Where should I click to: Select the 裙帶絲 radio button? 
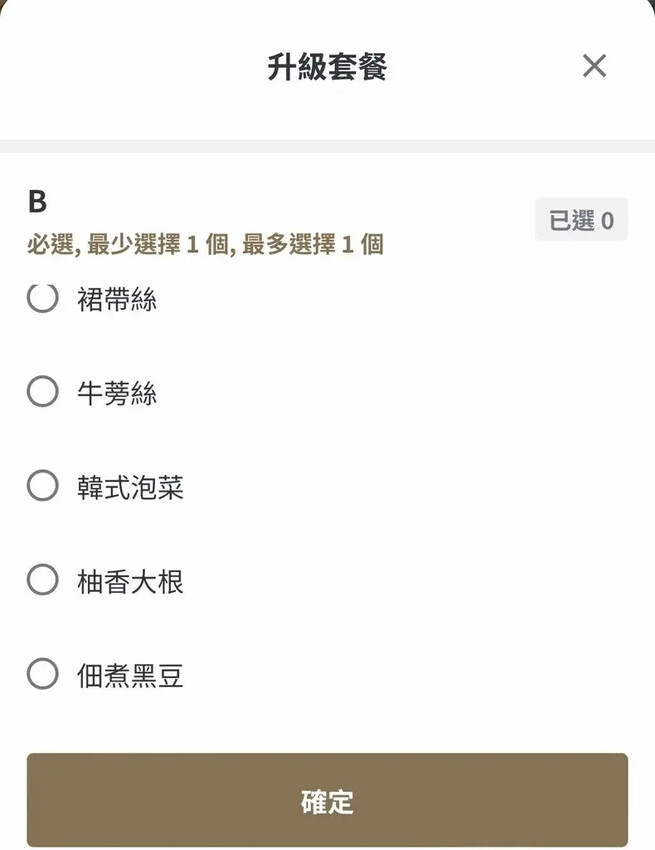(x=42, y=297)
